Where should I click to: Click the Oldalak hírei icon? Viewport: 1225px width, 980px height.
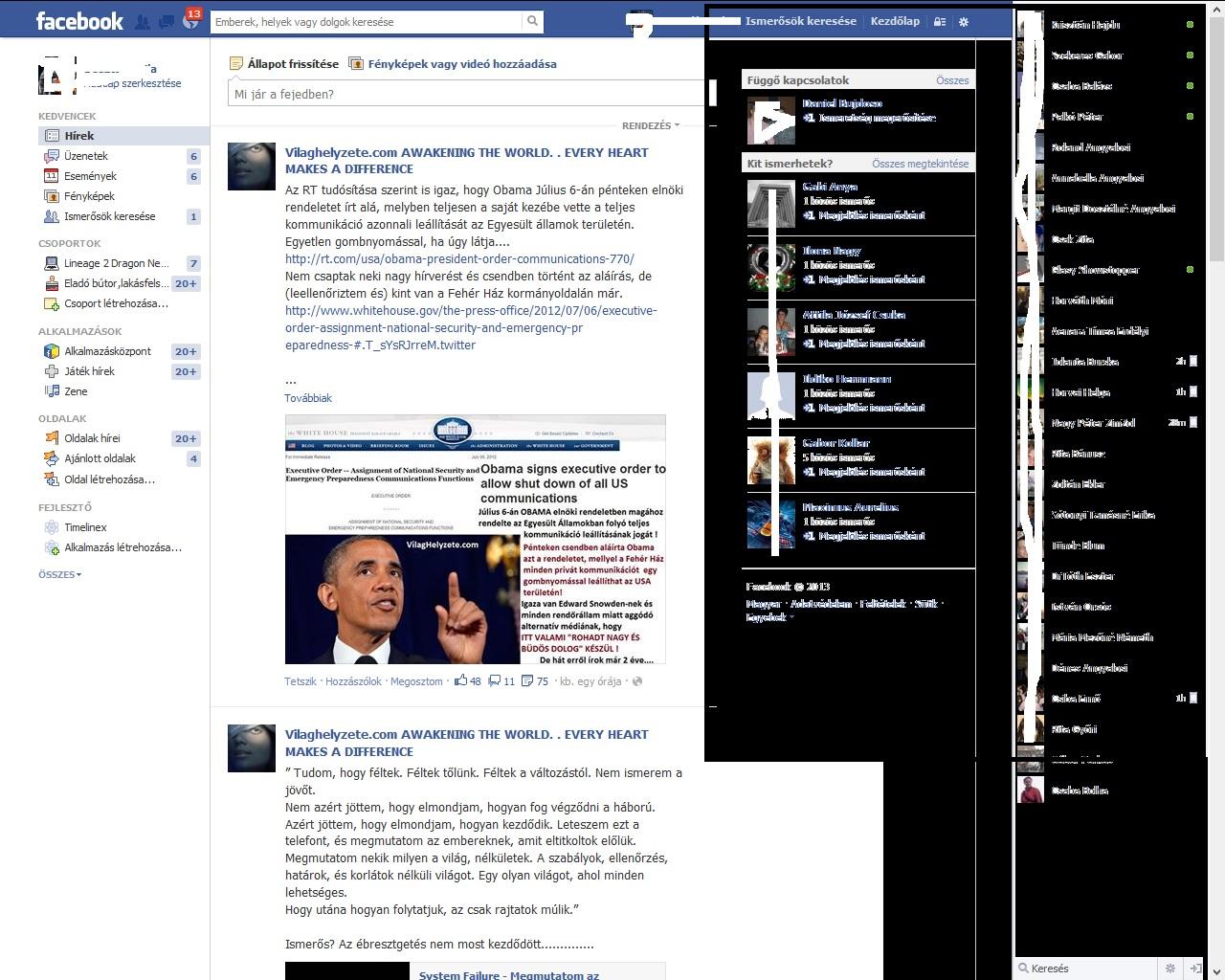(52, 438)
